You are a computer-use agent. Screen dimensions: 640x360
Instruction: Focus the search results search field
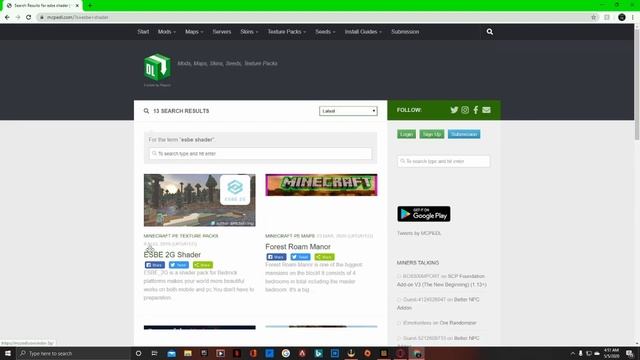260,153
